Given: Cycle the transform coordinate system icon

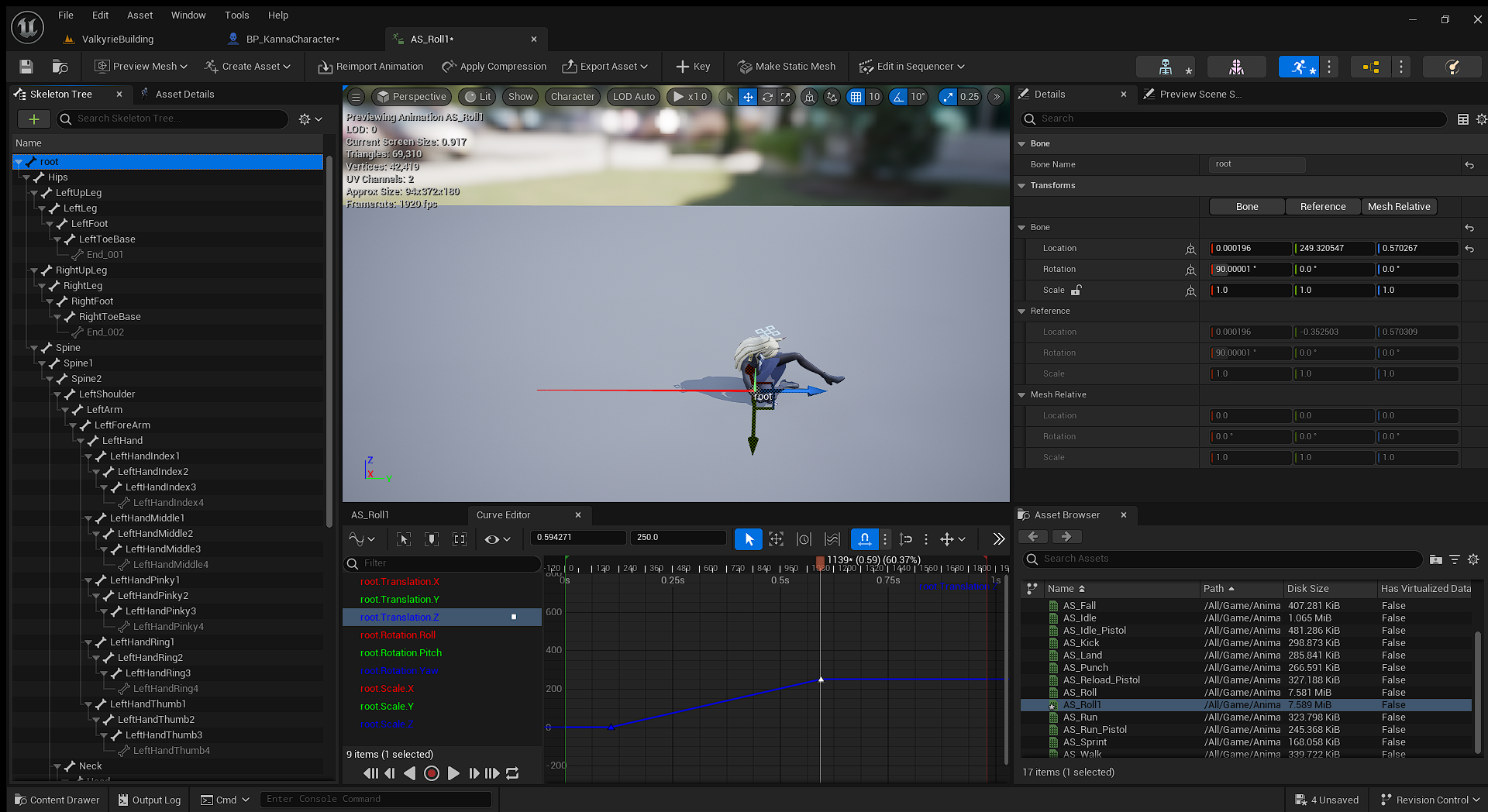Looking at the screenshot, I should (x=809, y=97).
